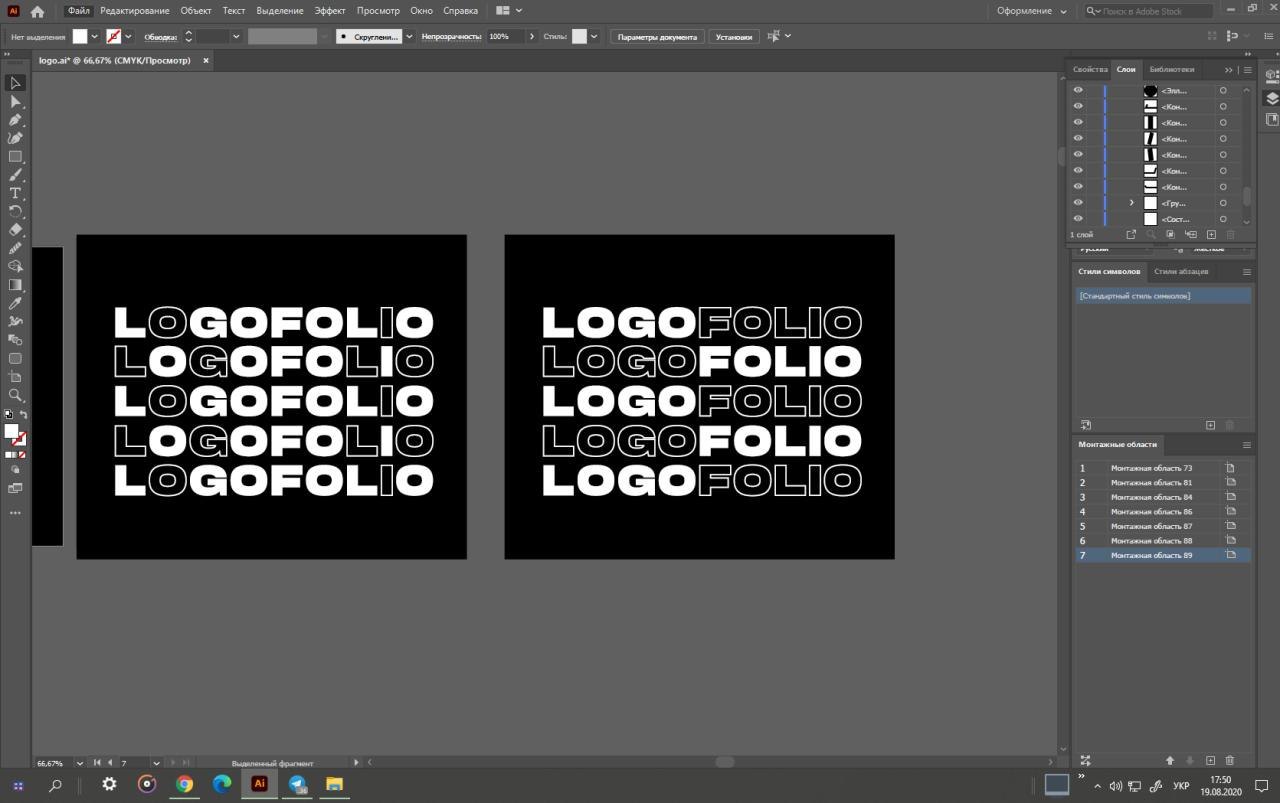The width and height of the screenshot is (1280, 803).
Task: Open the Эффект menu
Action: click(x=330, y=11)
